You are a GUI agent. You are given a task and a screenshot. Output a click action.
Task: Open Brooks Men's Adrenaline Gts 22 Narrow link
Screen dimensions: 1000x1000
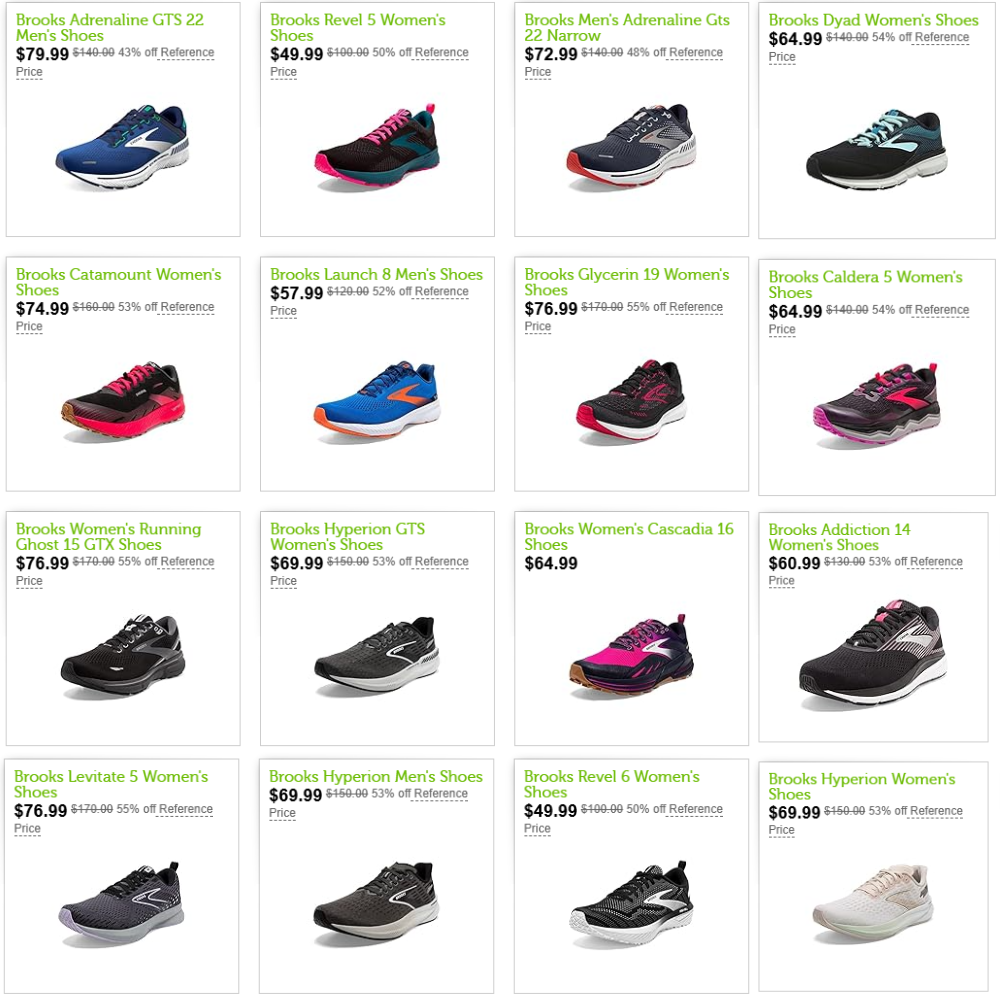[627, 27]
